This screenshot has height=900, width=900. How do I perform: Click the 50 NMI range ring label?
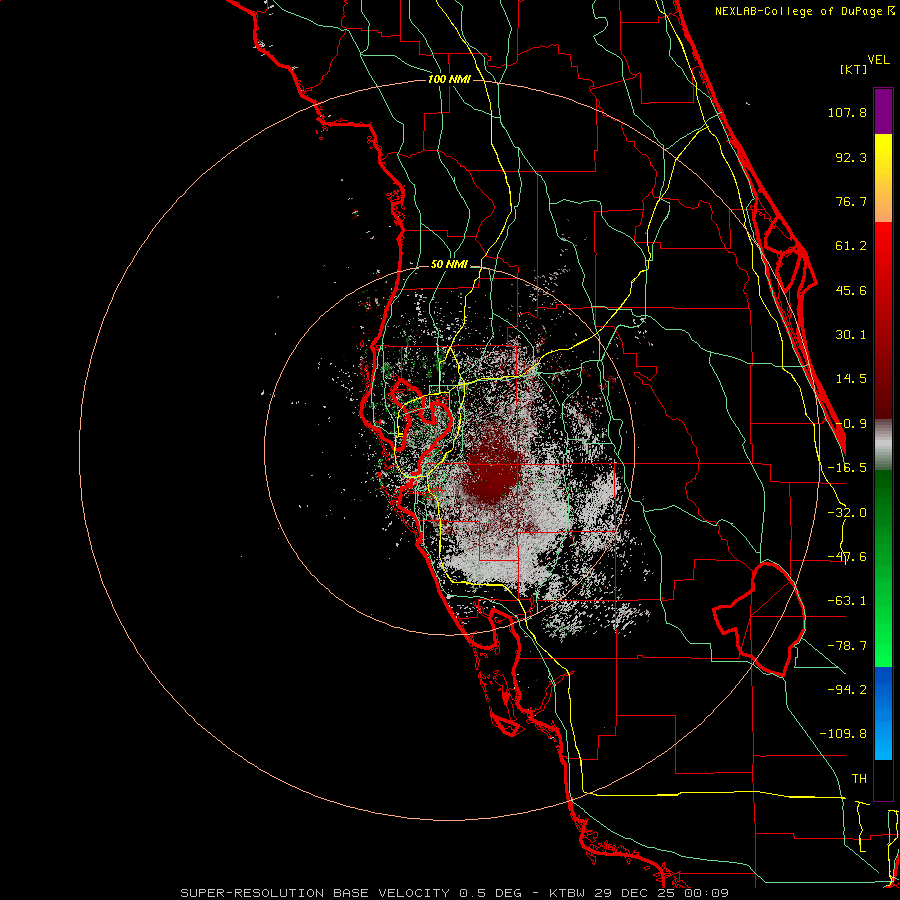pyautogui.click(x=449, y=265)
